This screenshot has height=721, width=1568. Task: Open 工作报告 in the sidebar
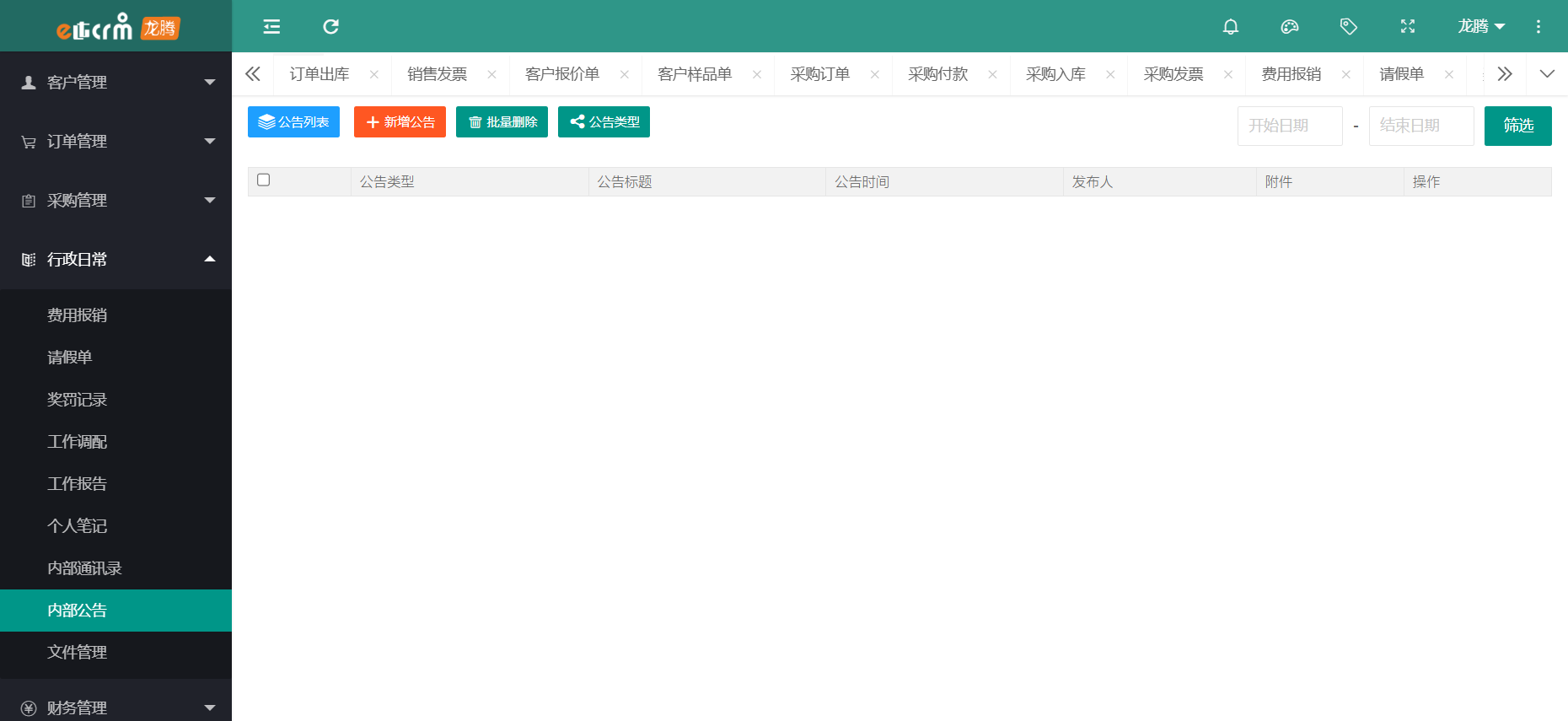(77, 484)
